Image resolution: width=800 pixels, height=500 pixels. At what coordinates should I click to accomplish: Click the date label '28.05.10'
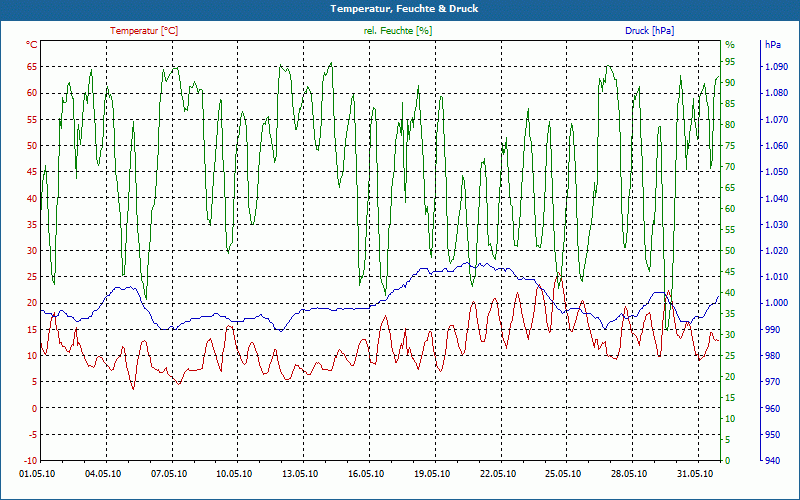[630, 474]
